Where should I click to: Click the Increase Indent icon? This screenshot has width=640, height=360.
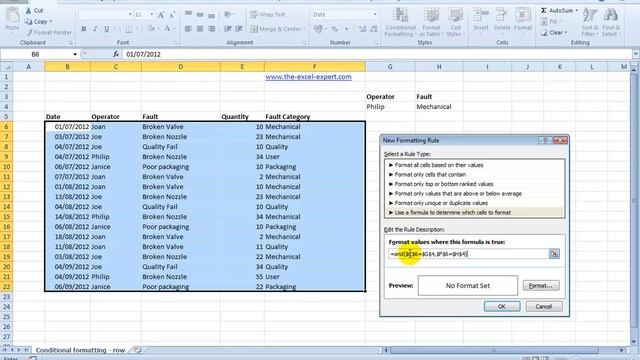pyautogui.click(x=239, y=29)
